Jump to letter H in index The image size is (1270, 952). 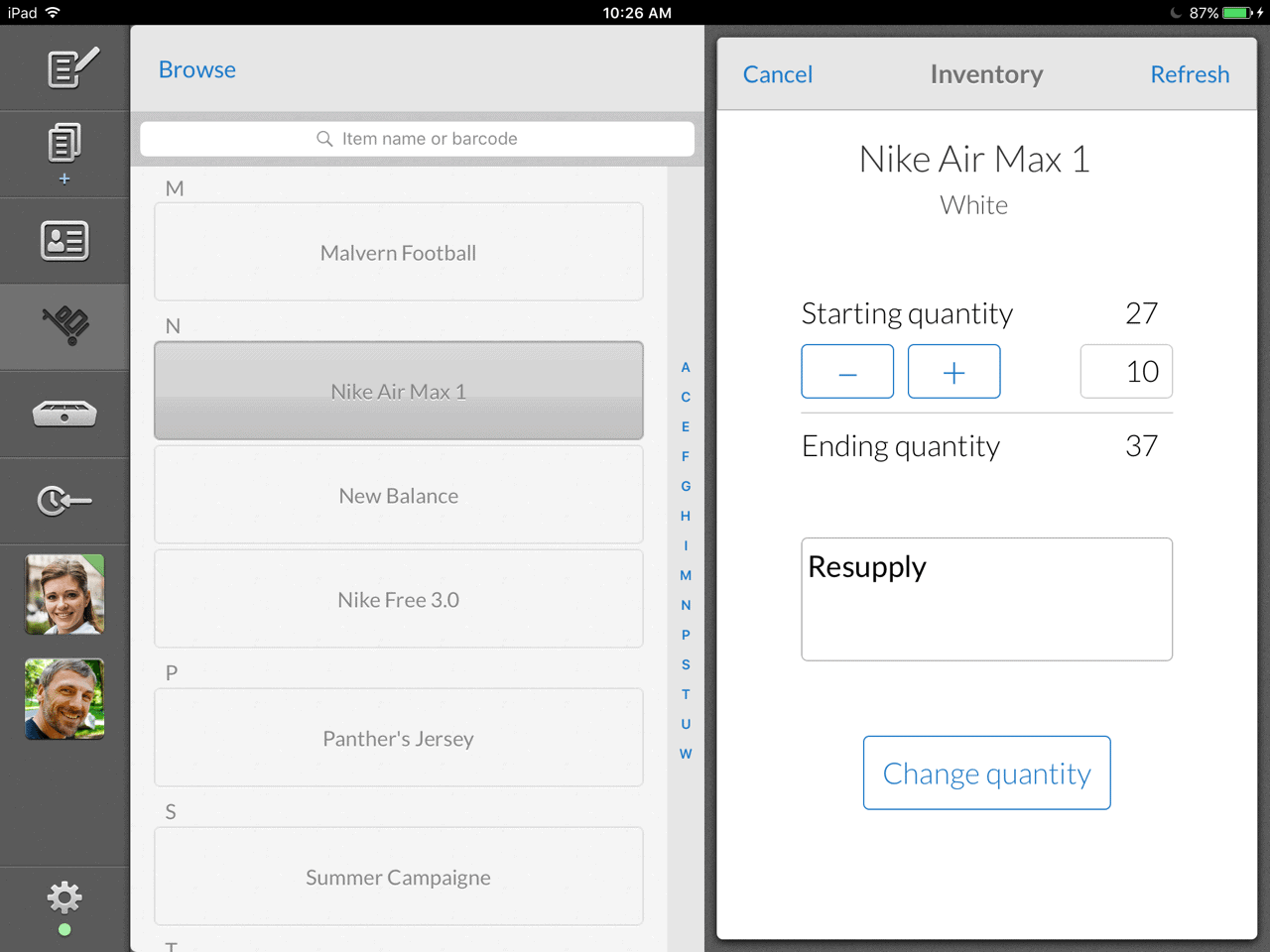pyautogui.click(x=686, y=516)
